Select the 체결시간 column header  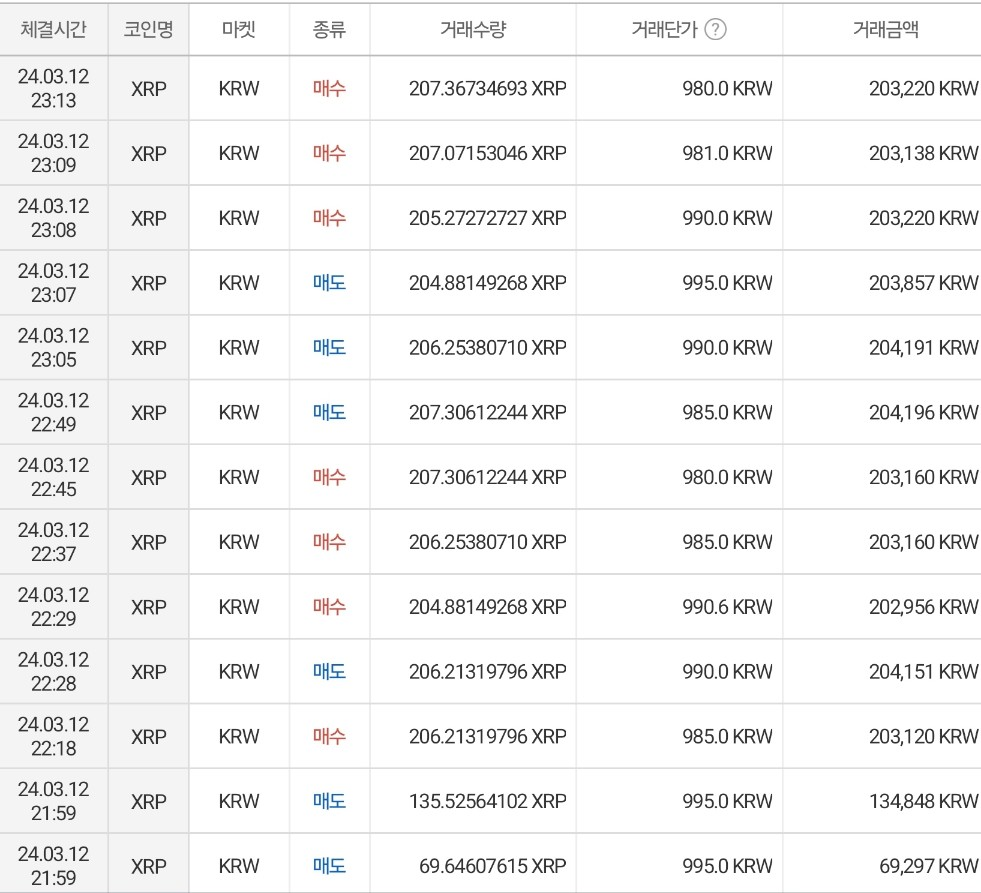tap(54, 29)
